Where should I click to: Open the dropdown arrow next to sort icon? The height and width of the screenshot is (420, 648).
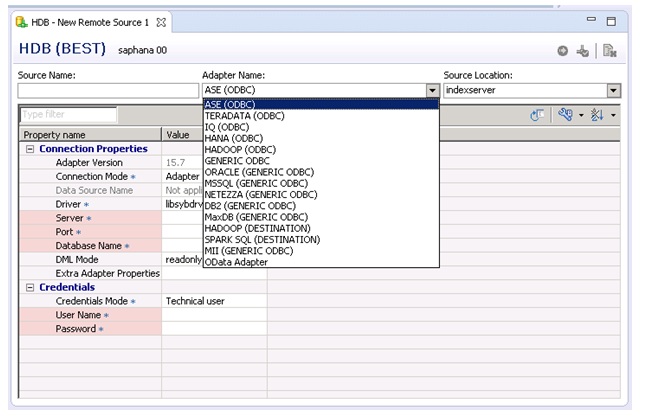click(x=613, y=115)
